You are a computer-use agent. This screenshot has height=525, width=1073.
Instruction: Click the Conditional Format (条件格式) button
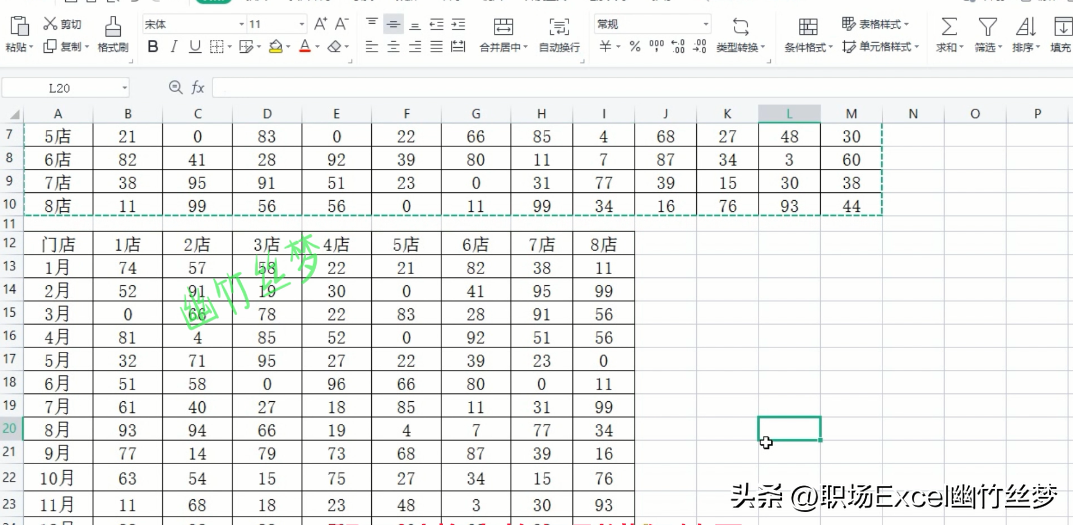(x=808, y=36)
